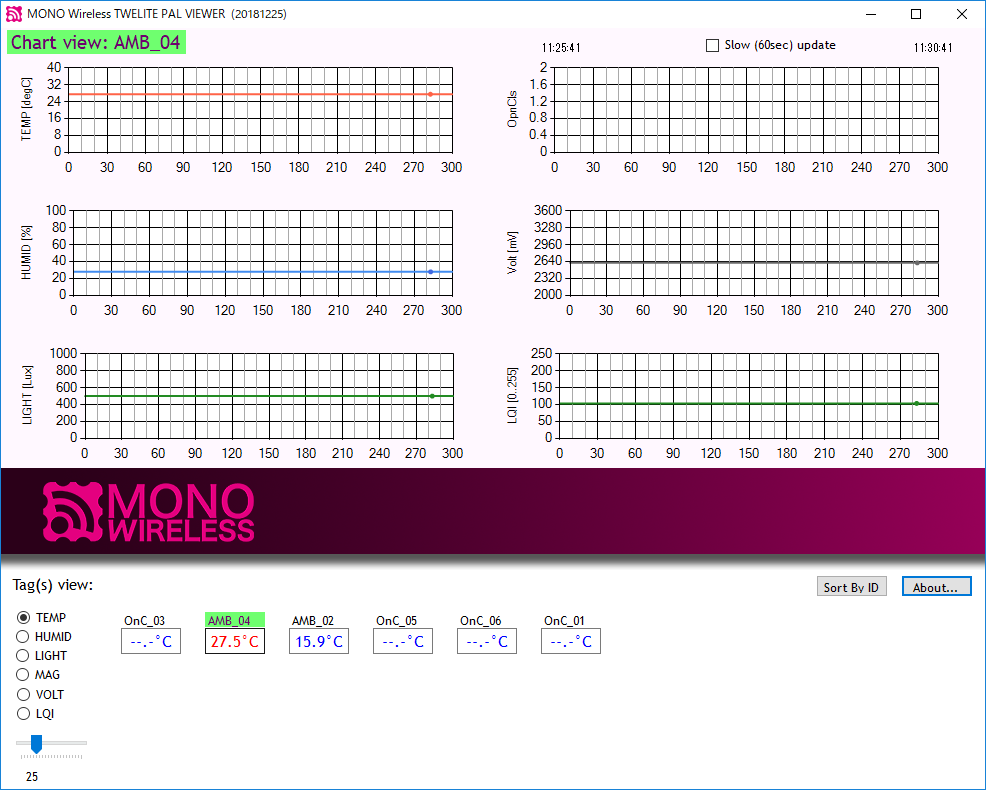Click the OnC_05 tag label

[397, 620]
